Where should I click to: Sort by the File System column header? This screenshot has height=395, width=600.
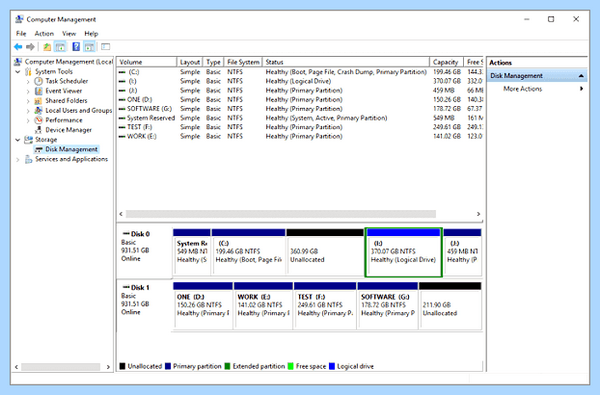click(x=243, y=62)
